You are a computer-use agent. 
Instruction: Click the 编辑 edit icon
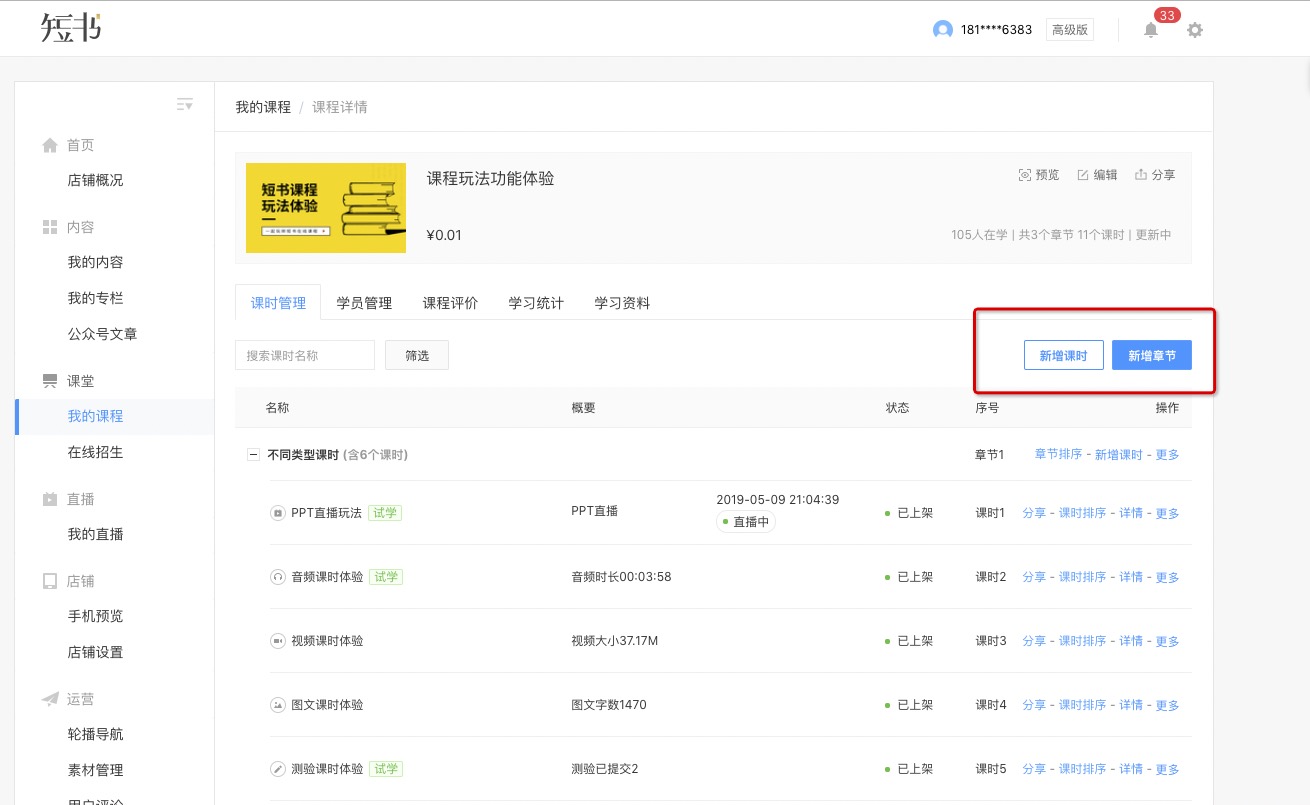pyautogui.click(x=1082, y=175)
